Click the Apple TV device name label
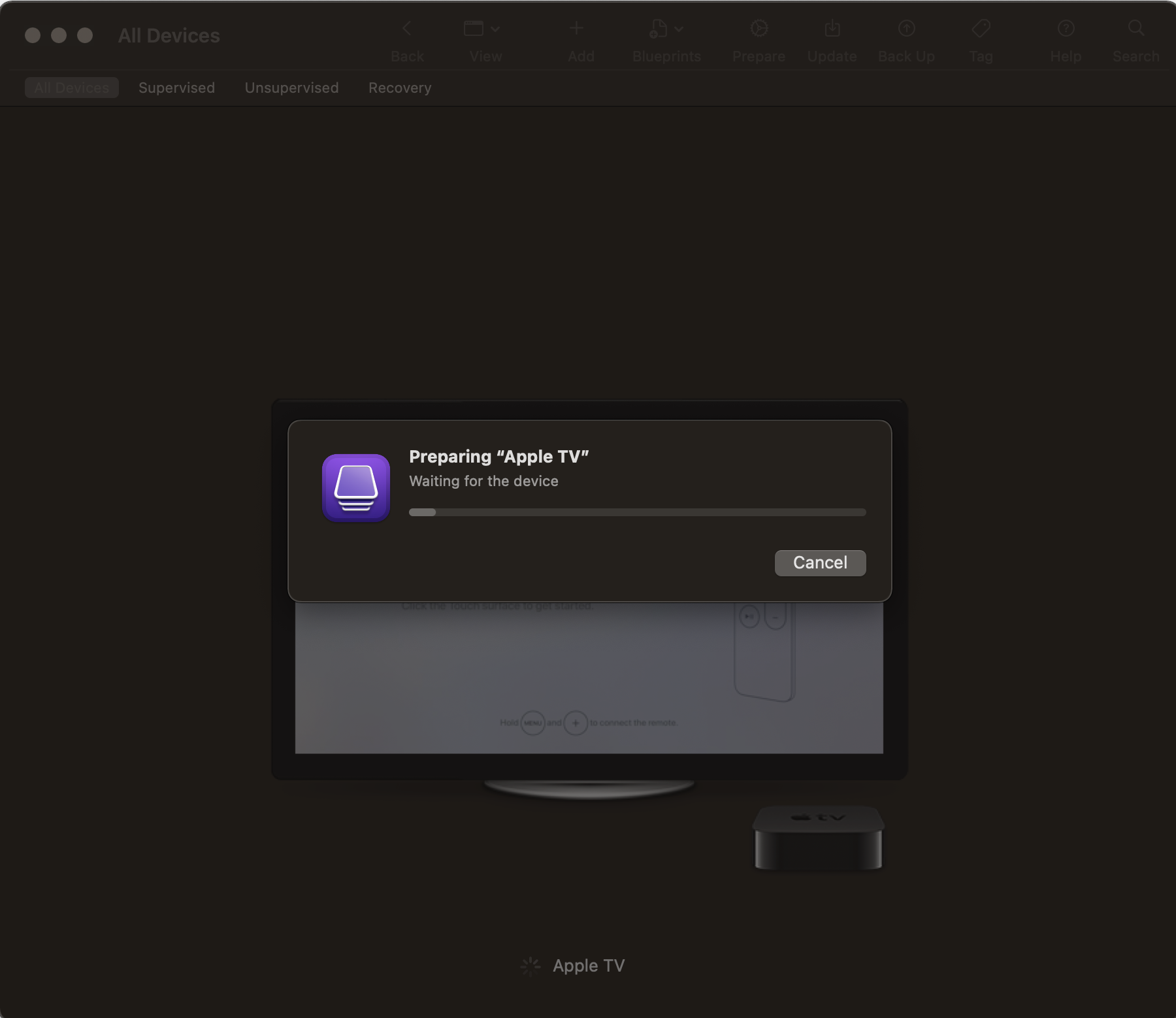Viewport: 1176px width, 1018px height. point(589,966)
